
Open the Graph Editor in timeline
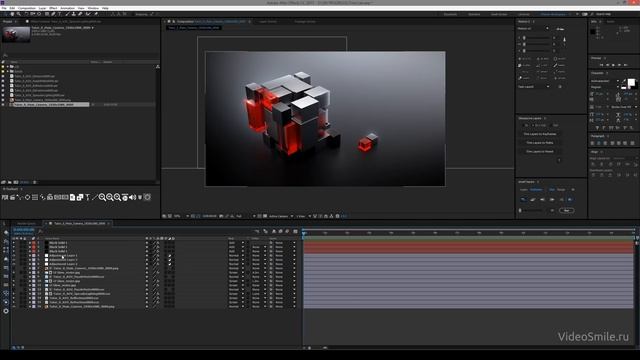(295, 231)
